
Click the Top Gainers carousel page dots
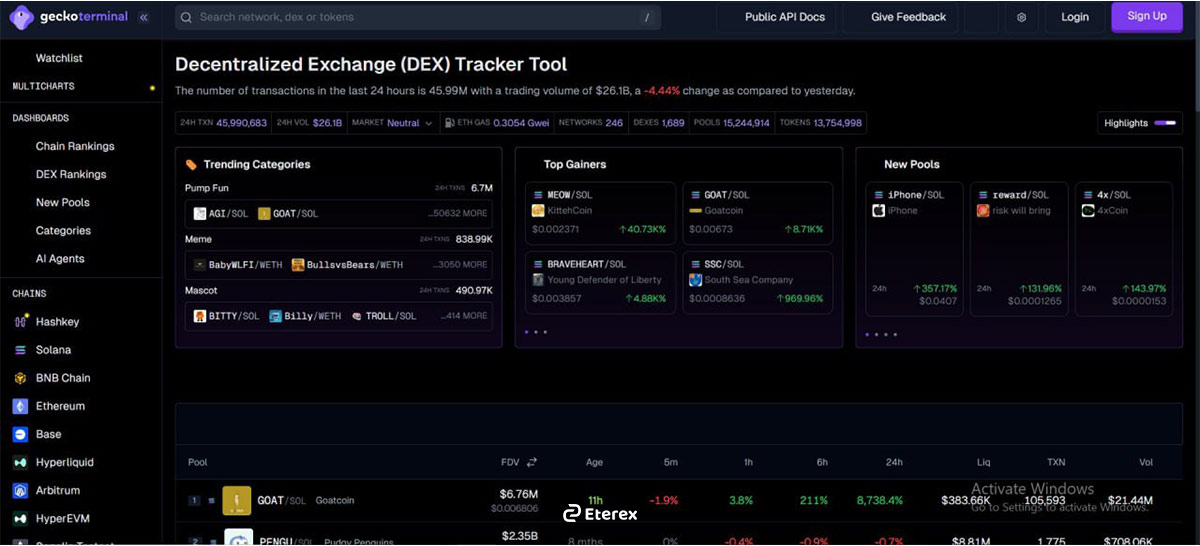tap(536, 331)
